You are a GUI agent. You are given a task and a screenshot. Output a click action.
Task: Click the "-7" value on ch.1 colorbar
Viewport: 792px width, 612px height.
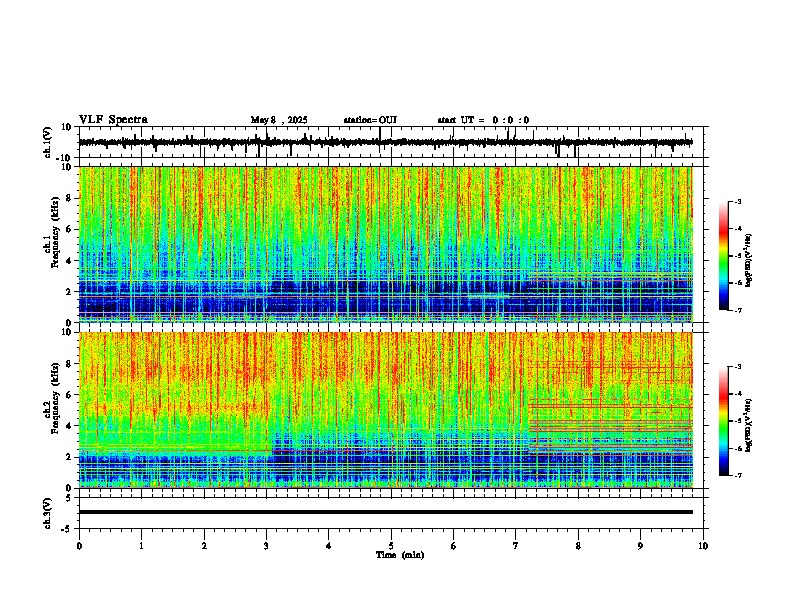[738, 310]
